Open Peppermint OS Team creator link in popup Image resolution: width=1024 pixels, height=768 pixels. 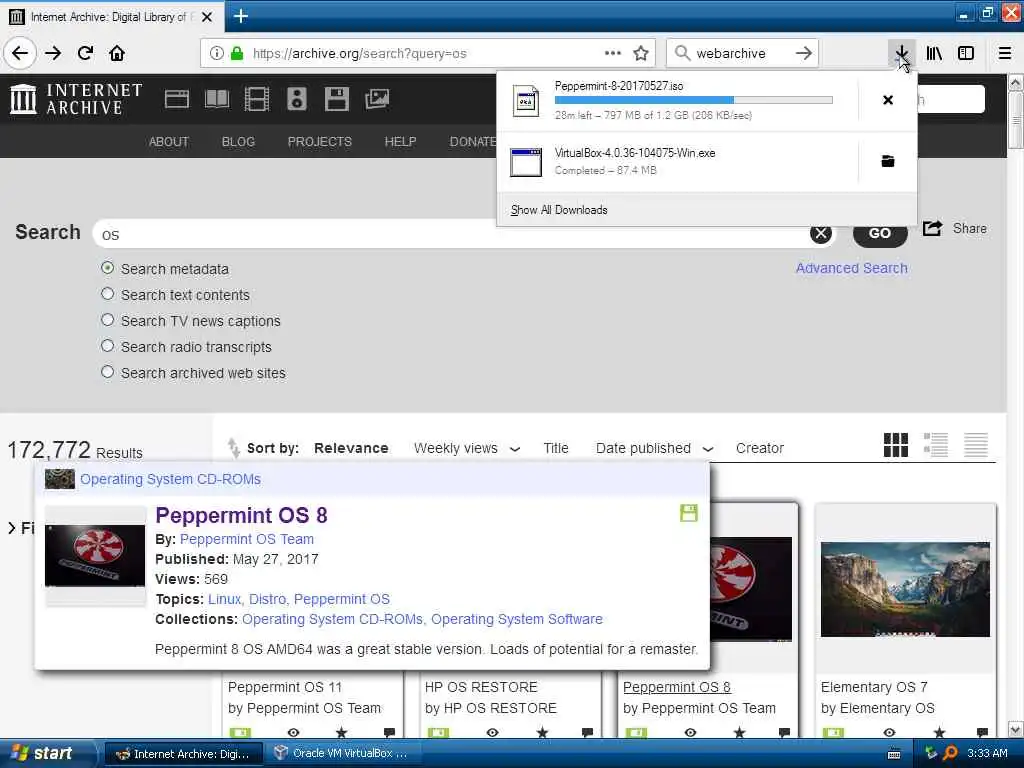pos(247,539)
